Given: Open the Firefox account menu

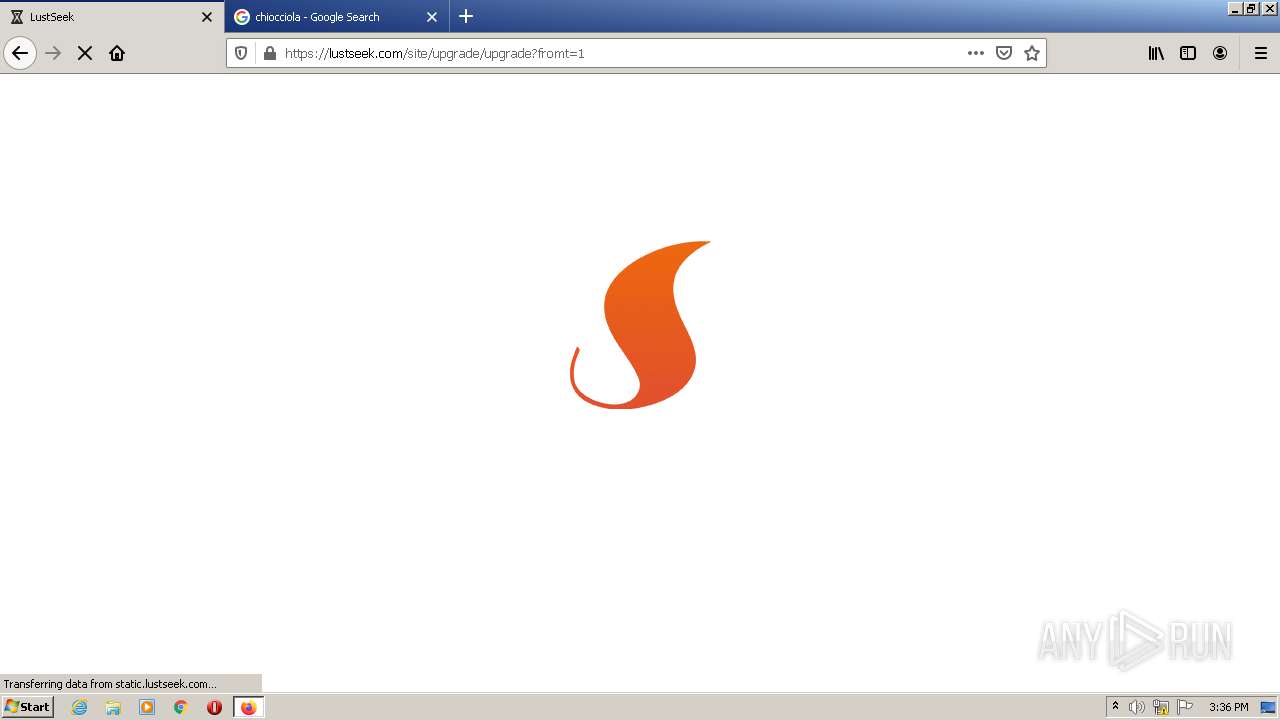Looking at the screenshot, I should coord(1220,53).
